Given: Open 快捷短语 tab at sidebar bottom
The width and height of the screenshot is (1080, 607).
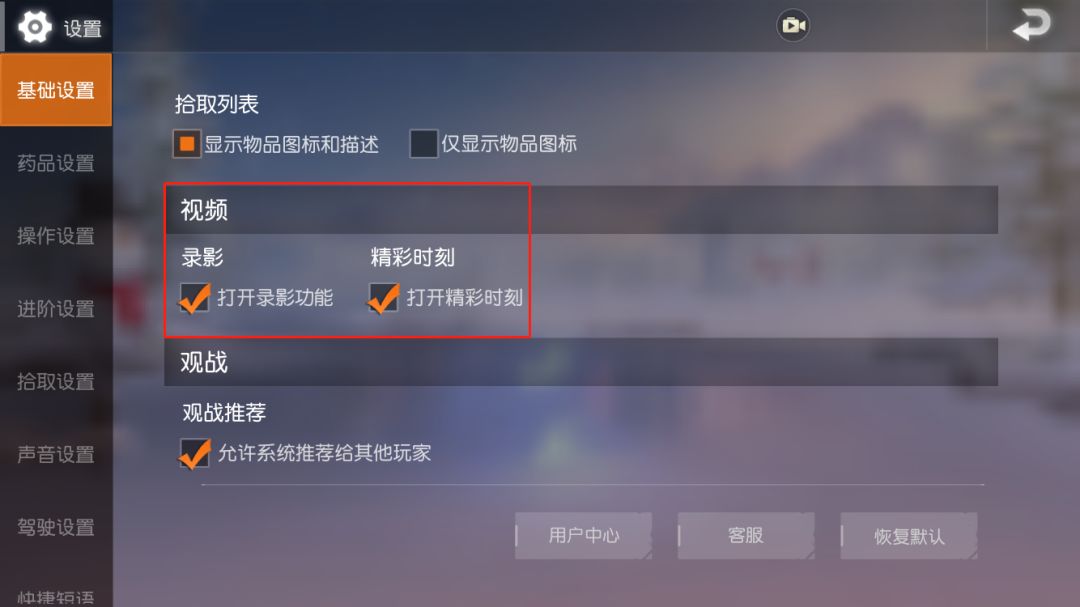Looking at the screenshot, I should click(56, 597).
